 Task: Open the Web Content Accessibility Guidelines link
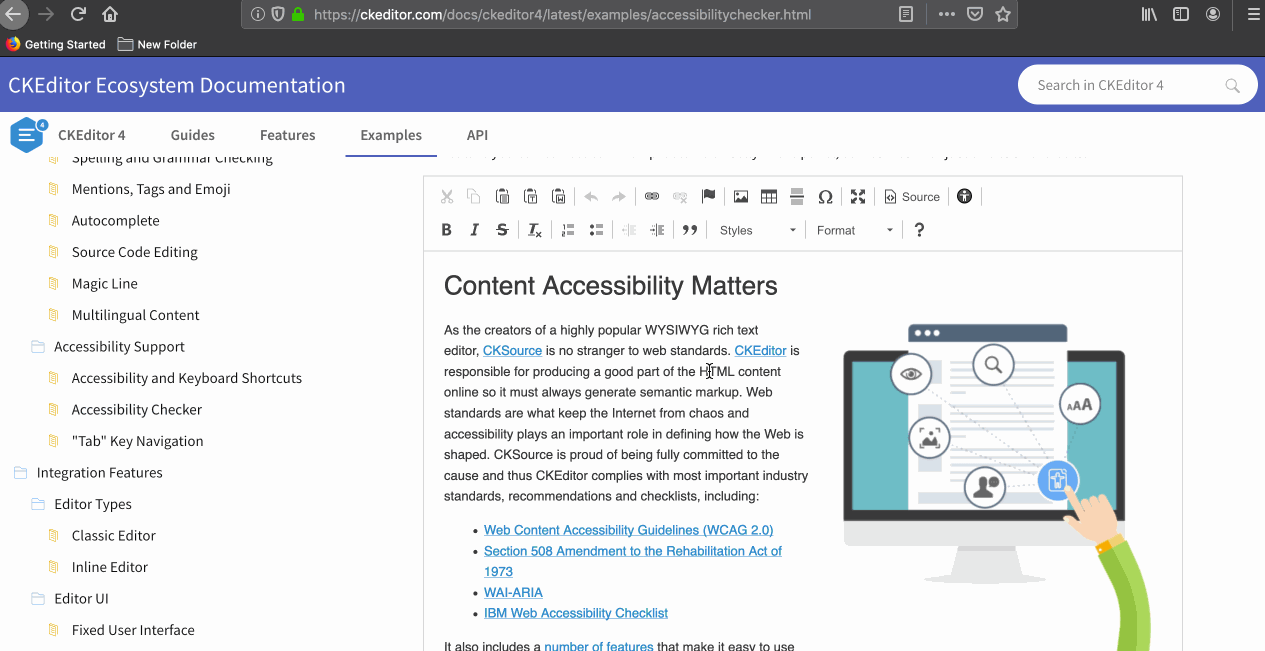tap(628, 530)
